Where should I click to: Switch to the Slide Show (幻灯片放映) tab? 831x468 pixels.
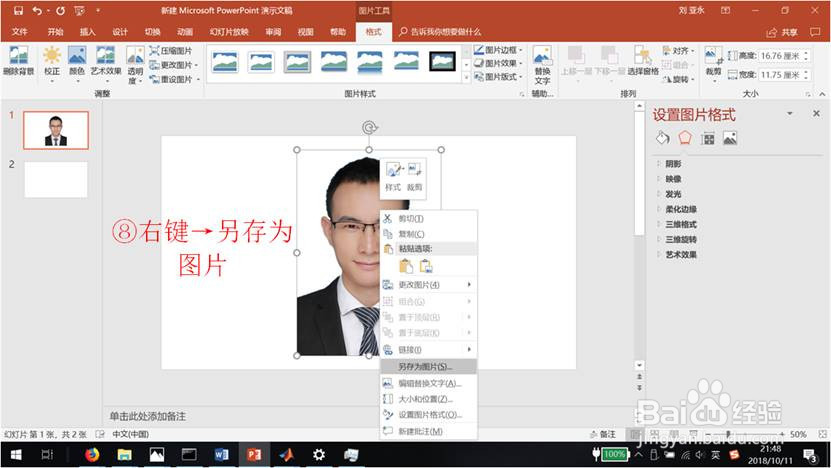coord(229,32)
